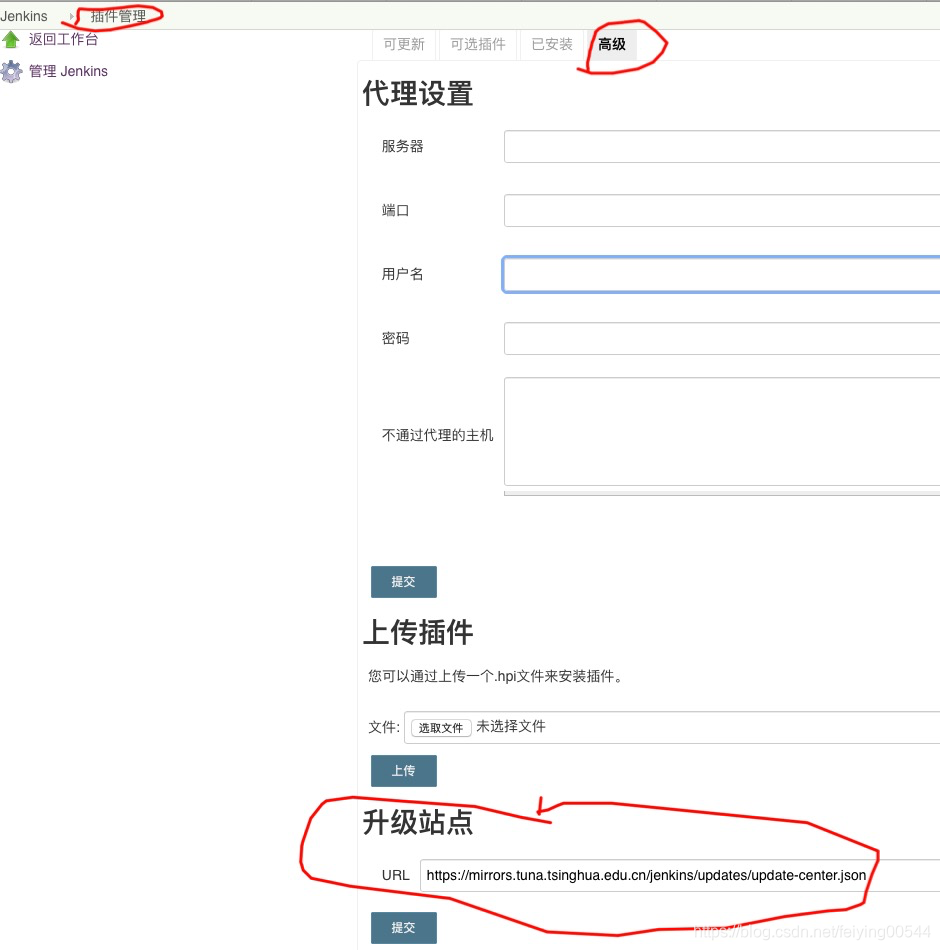The height and width of the screenshot is (950, 940).
Task: Click into the 用户名 field
Action: click(x=722, y=274)
